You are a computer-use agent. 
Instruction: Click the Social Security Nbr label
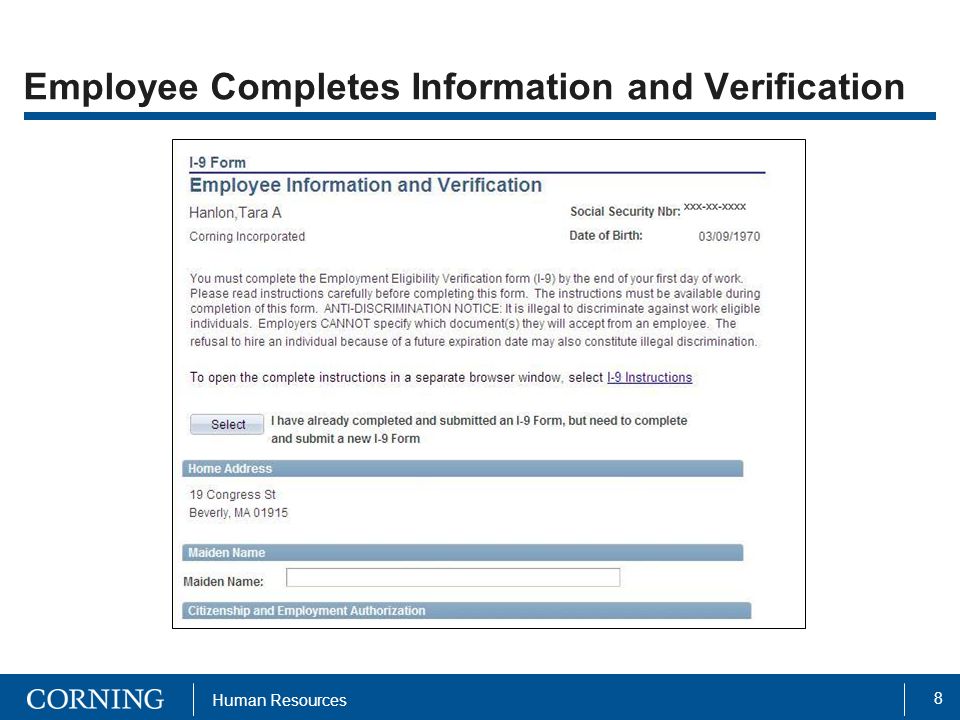(x=625, y=211)
